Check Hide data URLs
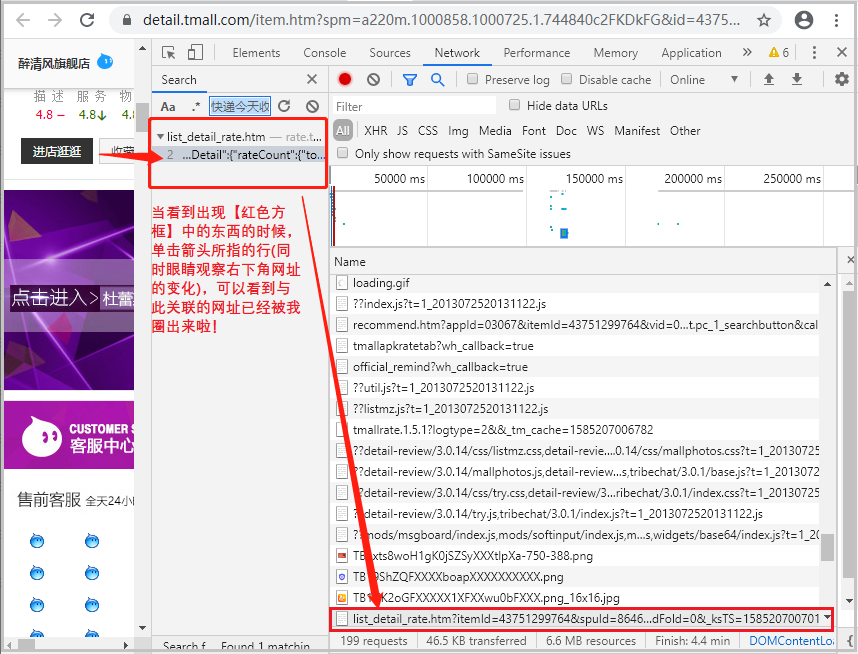Viewport: 858px width, 654px height. (514, 105)
